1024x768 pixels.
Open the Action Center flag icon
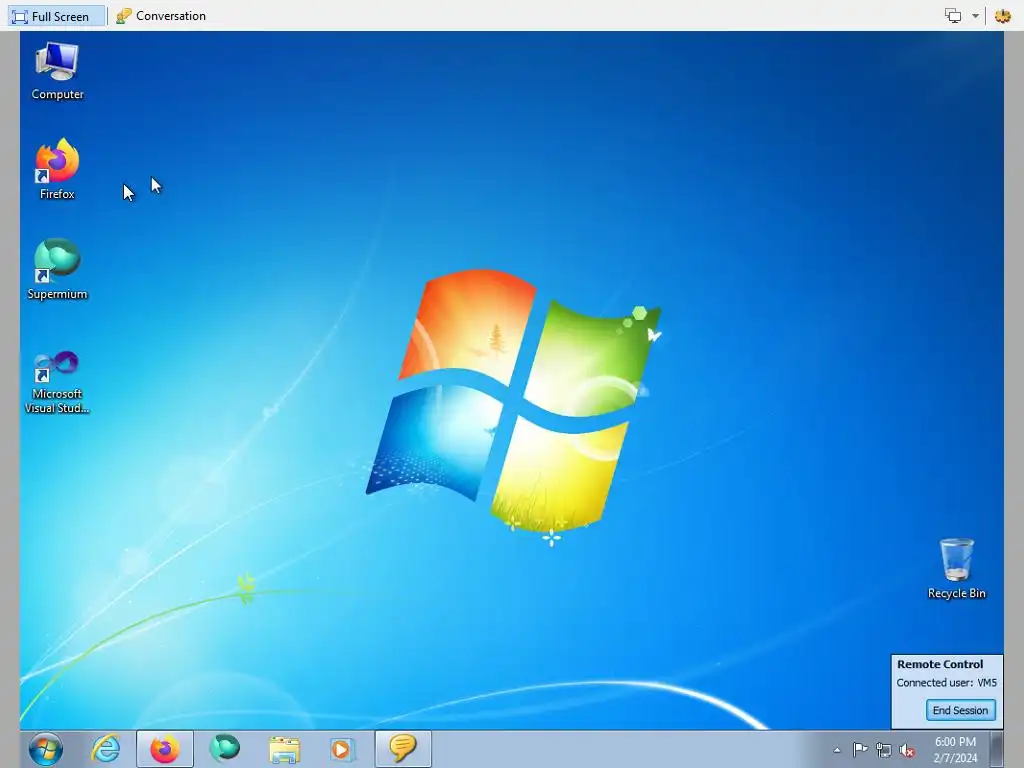[x=860, y=750]
